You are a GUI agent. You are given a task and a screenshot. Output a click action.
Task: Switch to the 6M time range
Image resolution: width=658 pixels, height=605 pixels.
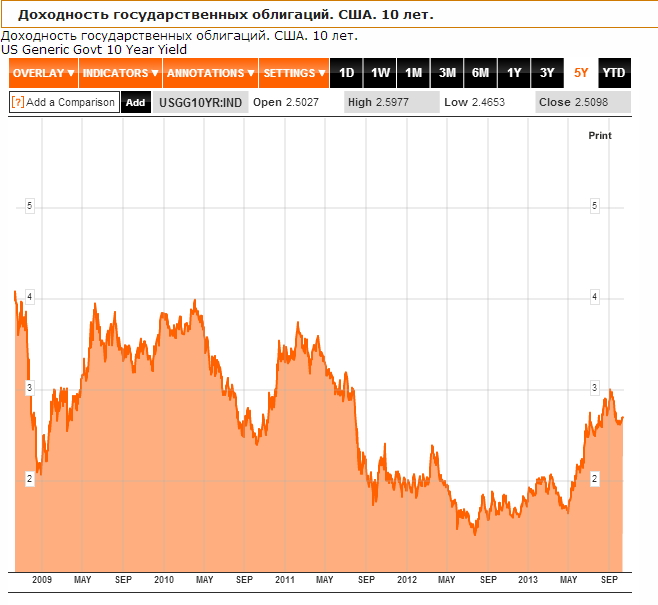(x=480, y=73)
